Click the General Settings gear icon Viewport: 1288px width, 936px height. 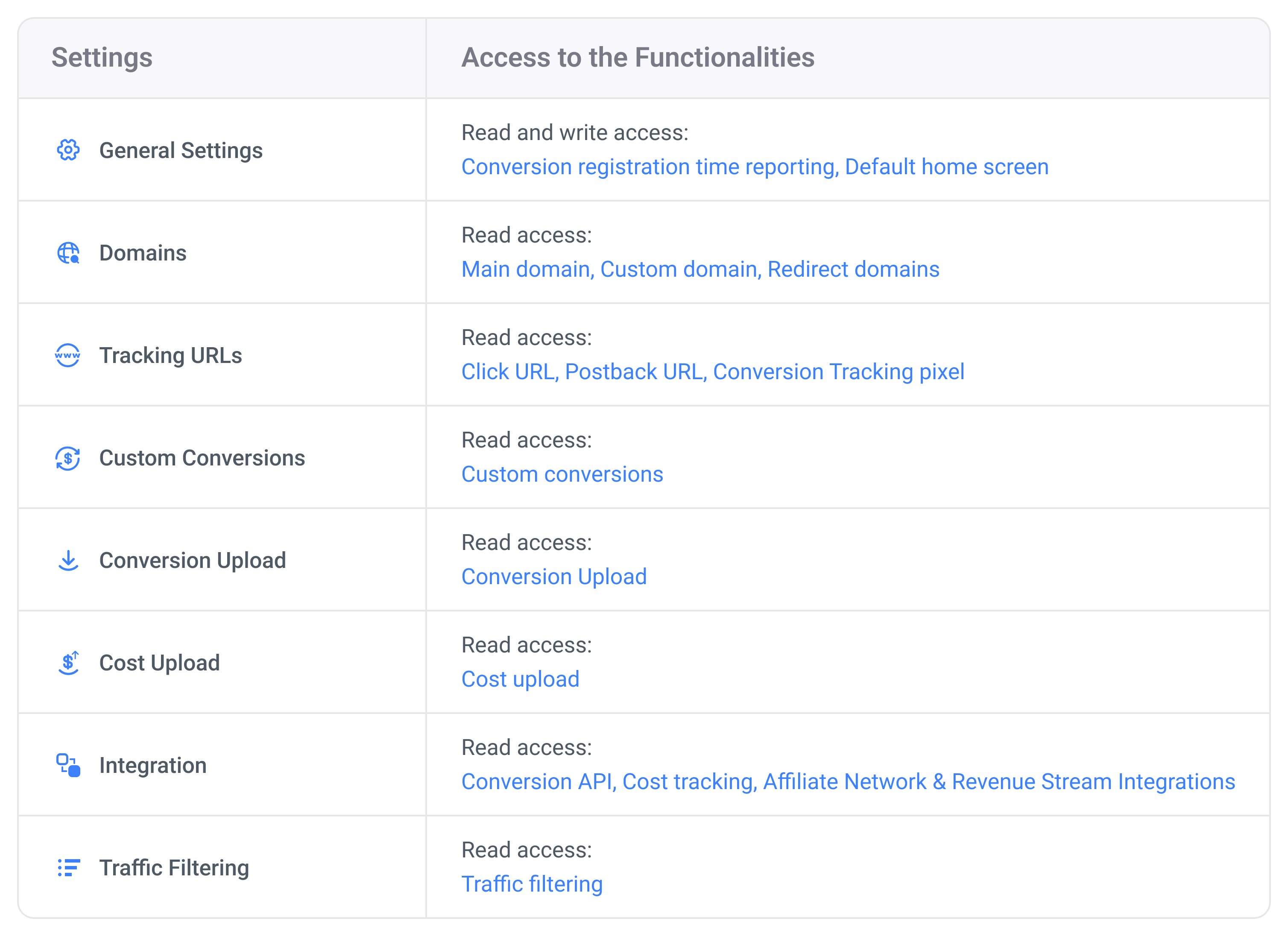[68, 150]
